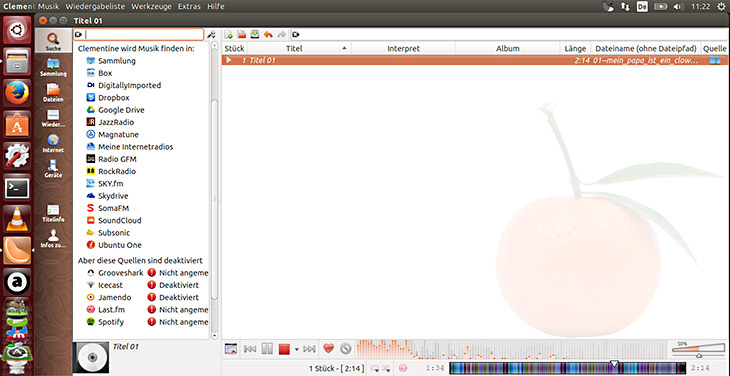
Task: Adjust the volume slider at 50%
Action: pyautogui.click(x=698, y=349)
